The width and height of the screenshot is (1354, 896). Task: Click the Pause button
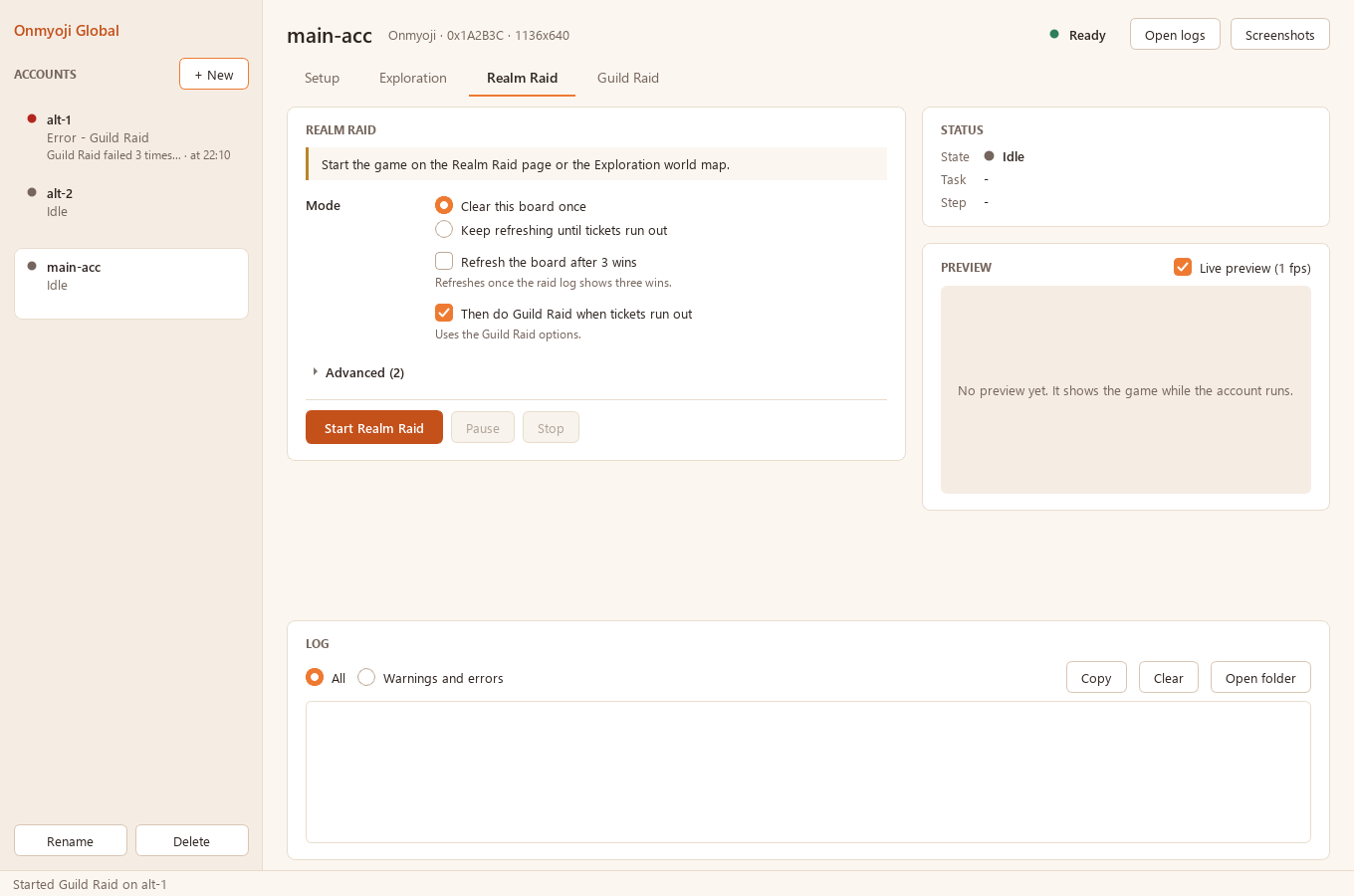click(x=483, y=428)
